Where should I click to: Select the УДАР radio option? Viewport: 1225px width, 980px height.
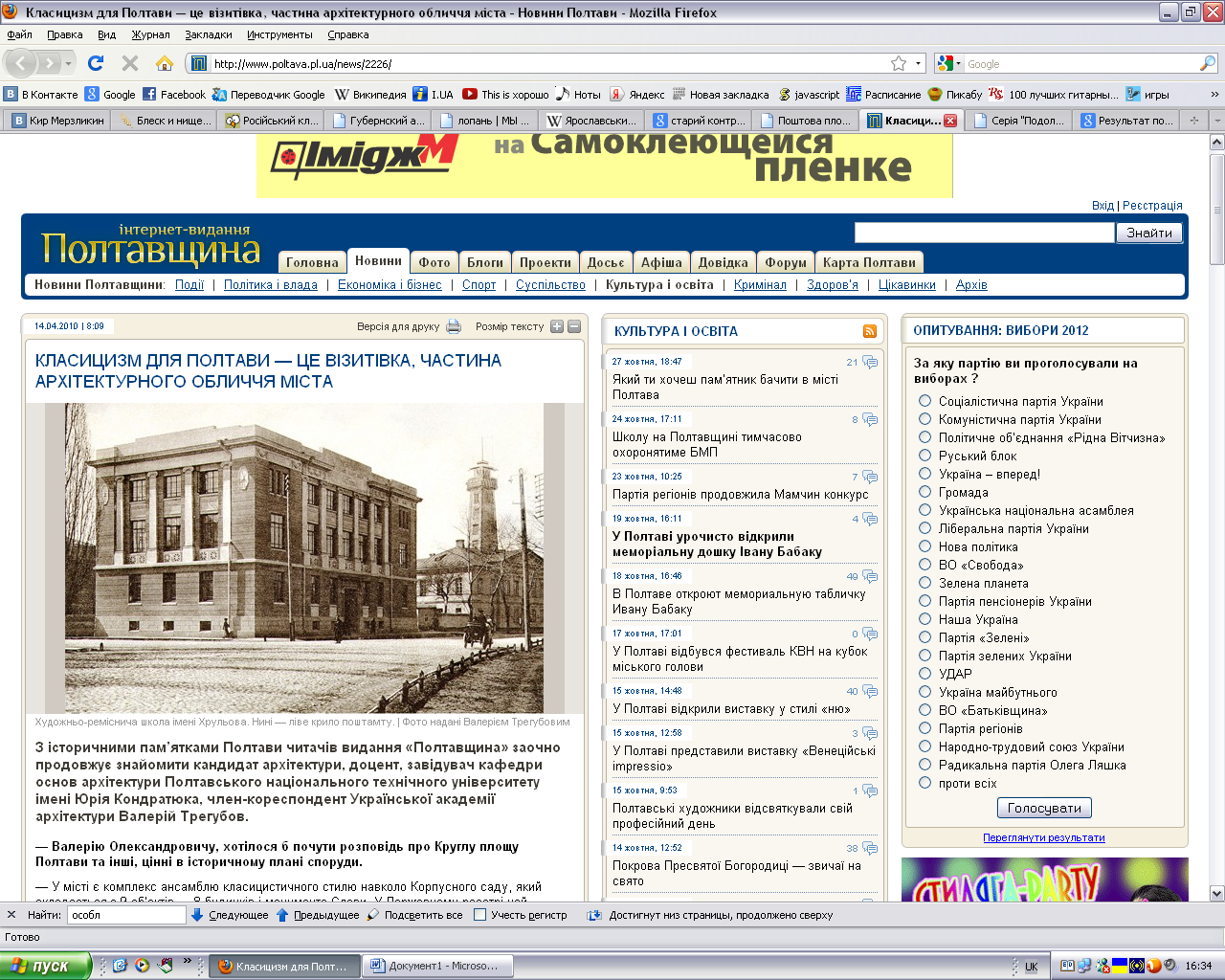[924, 674]
